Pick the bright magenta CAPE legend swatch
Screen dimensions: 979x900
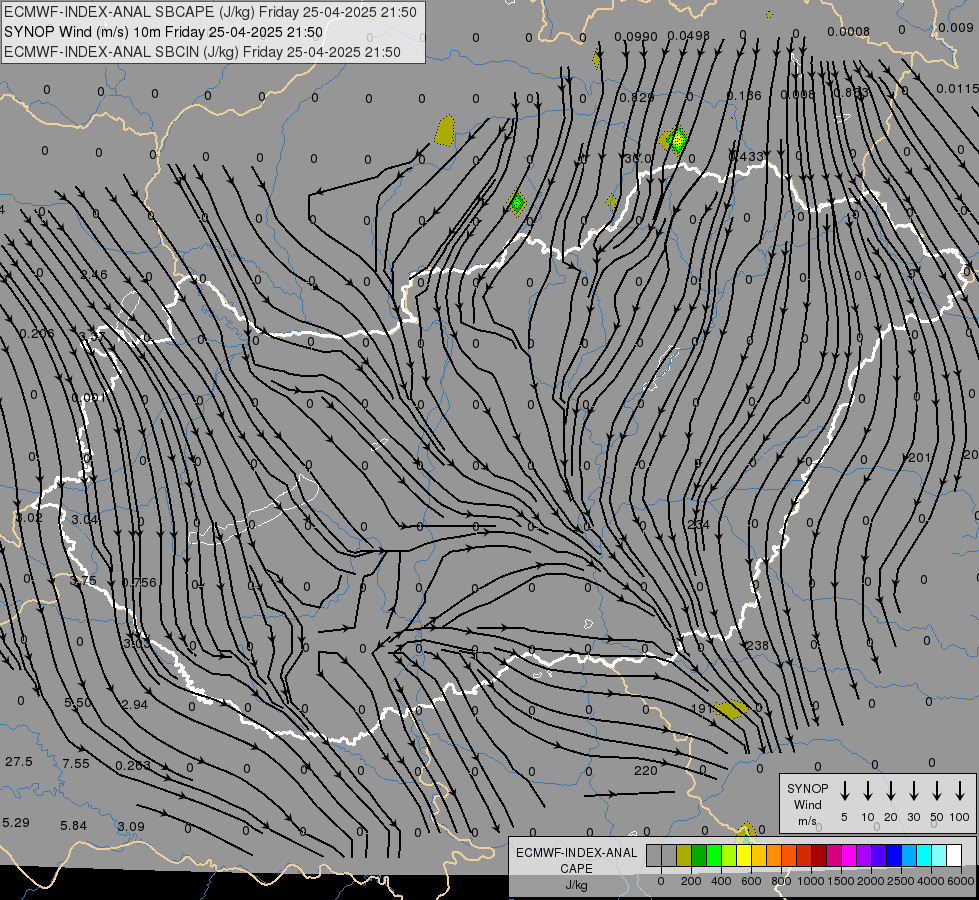(x=849, y=856)
